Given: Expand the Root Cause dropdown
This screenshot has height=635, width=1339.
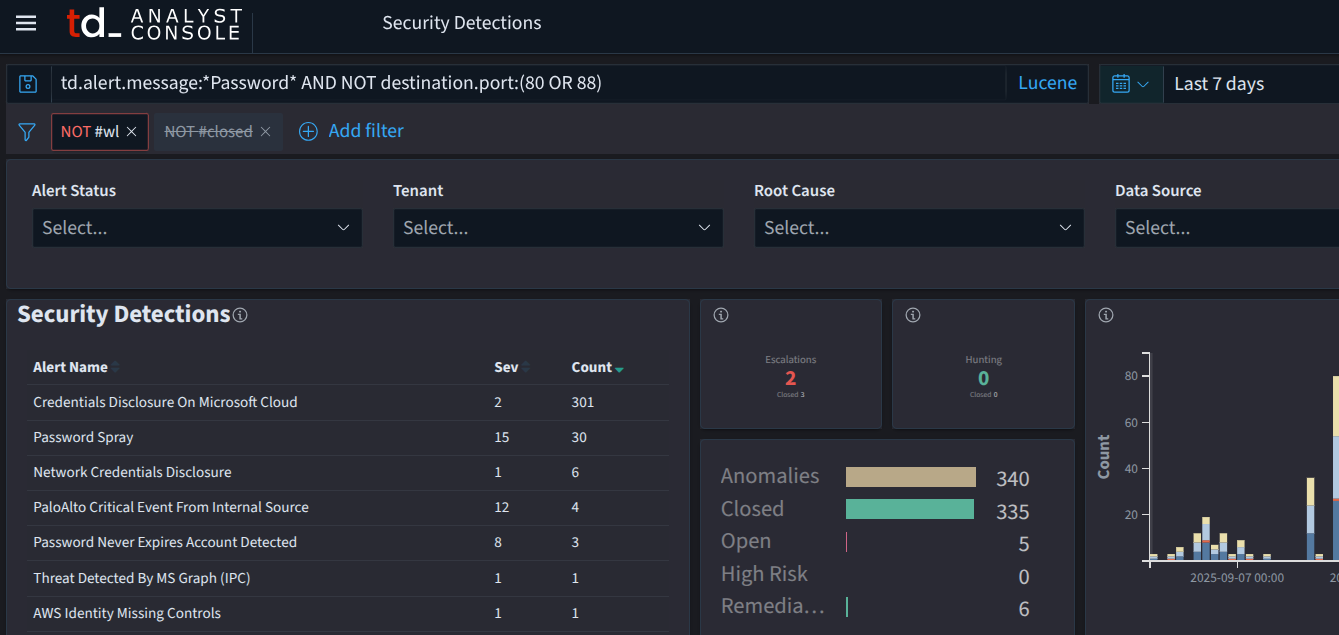Looking at the screenshot, I should pos(918,228).
